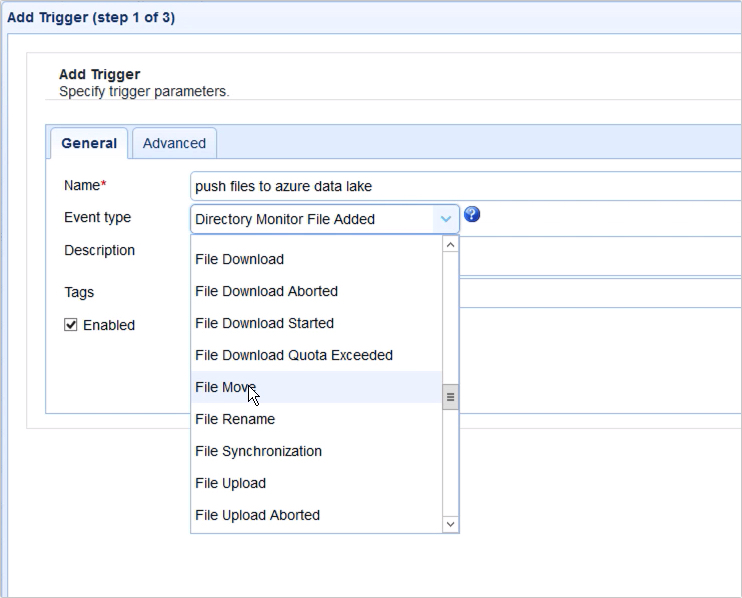Open the Event type dropdown arrow
The width and height of the screenshot is (742, 598).
pyautogui.click(x=445, y=219)
